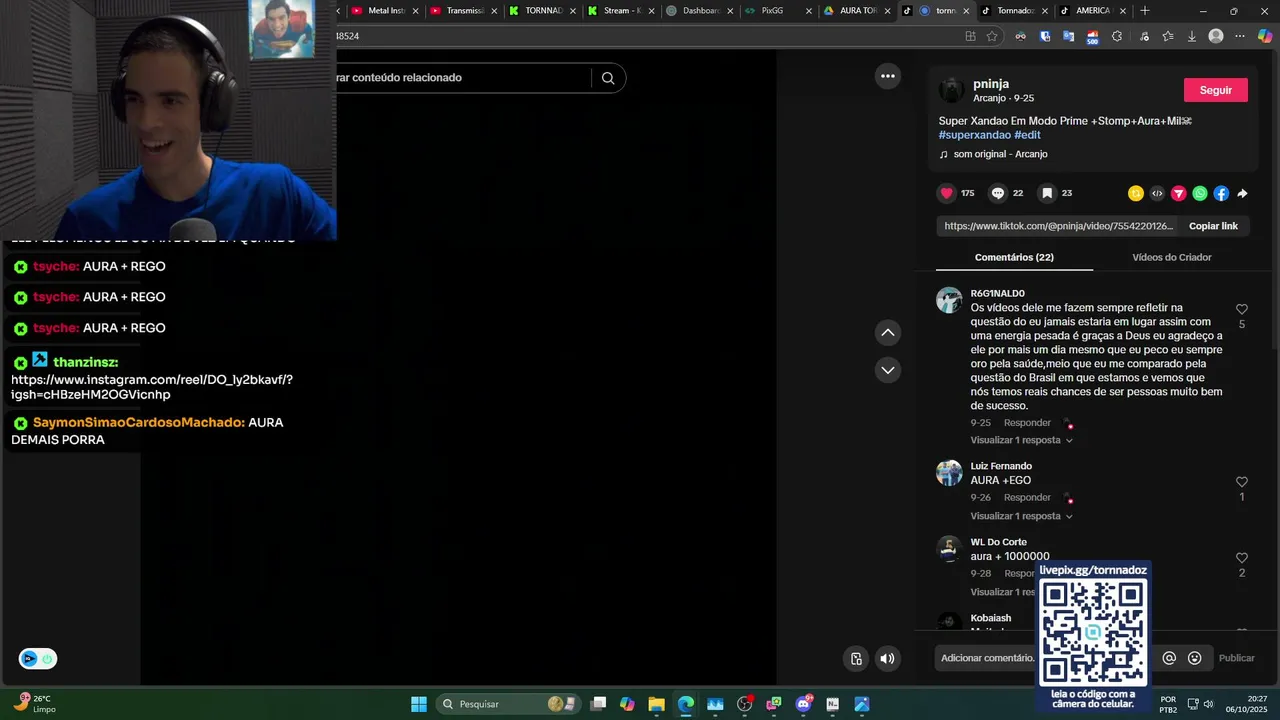Reply to Luiz Fernando's comment
Image resolution: width=1280 pixels, height=720 pixels.
pos(1027,497)
